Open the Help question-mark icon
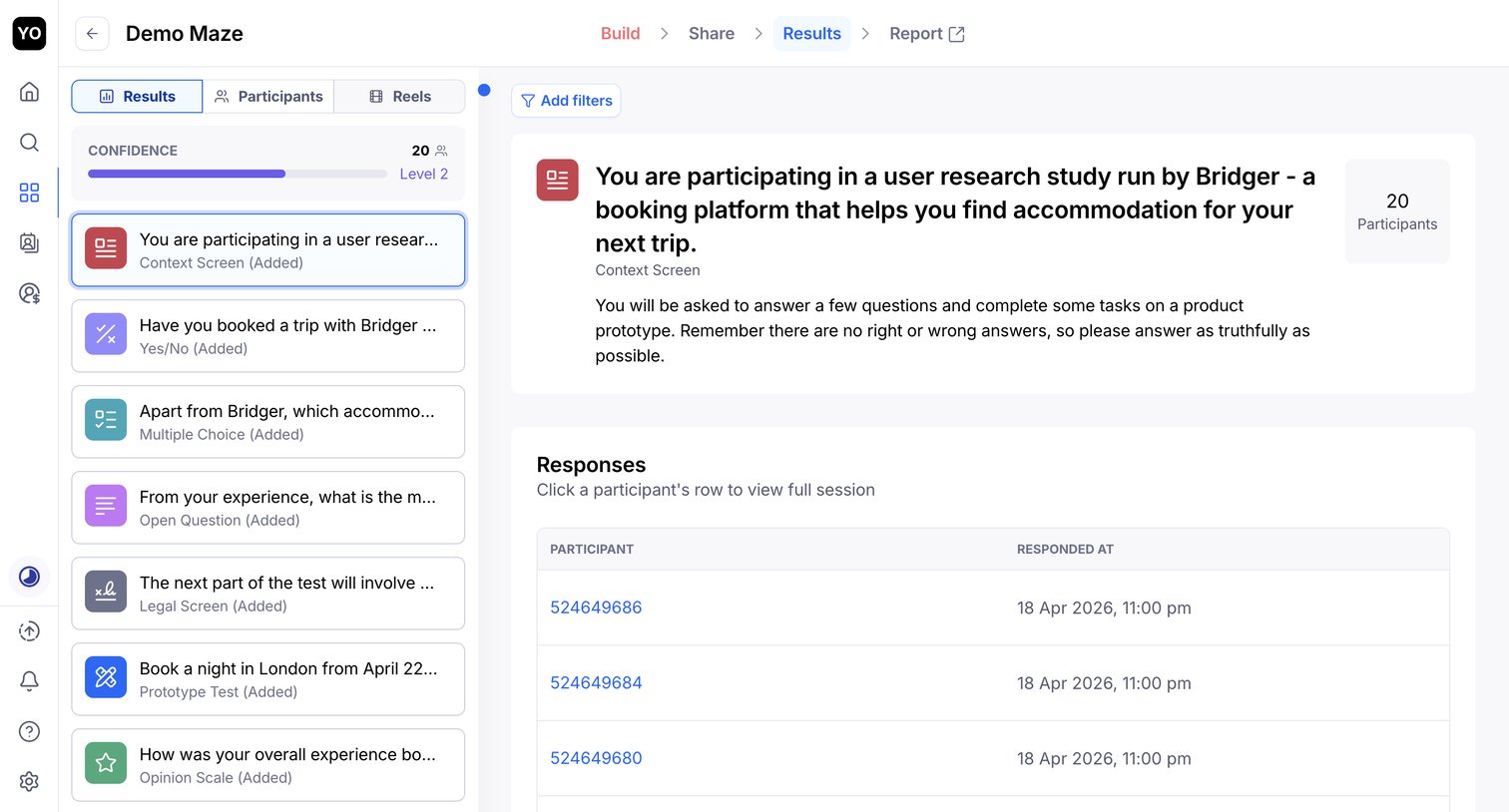Screen dimensions: 1509x812 coord(29,731)
